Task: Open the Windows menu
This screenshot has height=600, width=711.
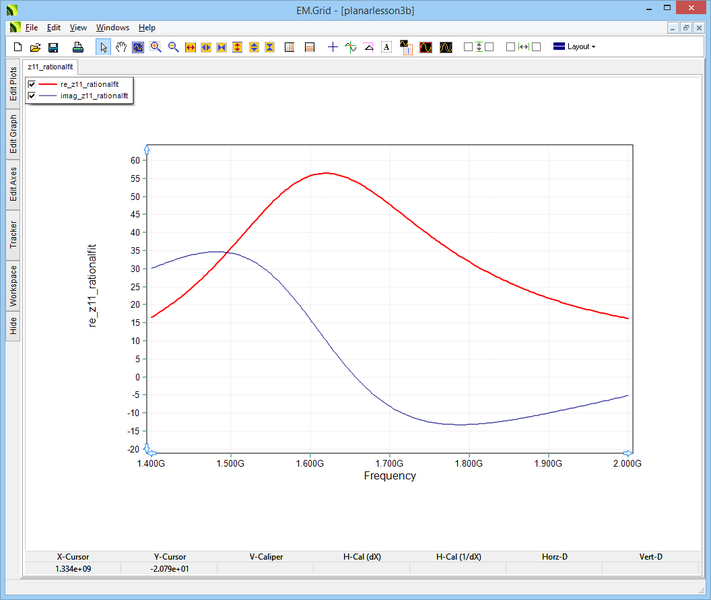Action: [x=112, y=28]
